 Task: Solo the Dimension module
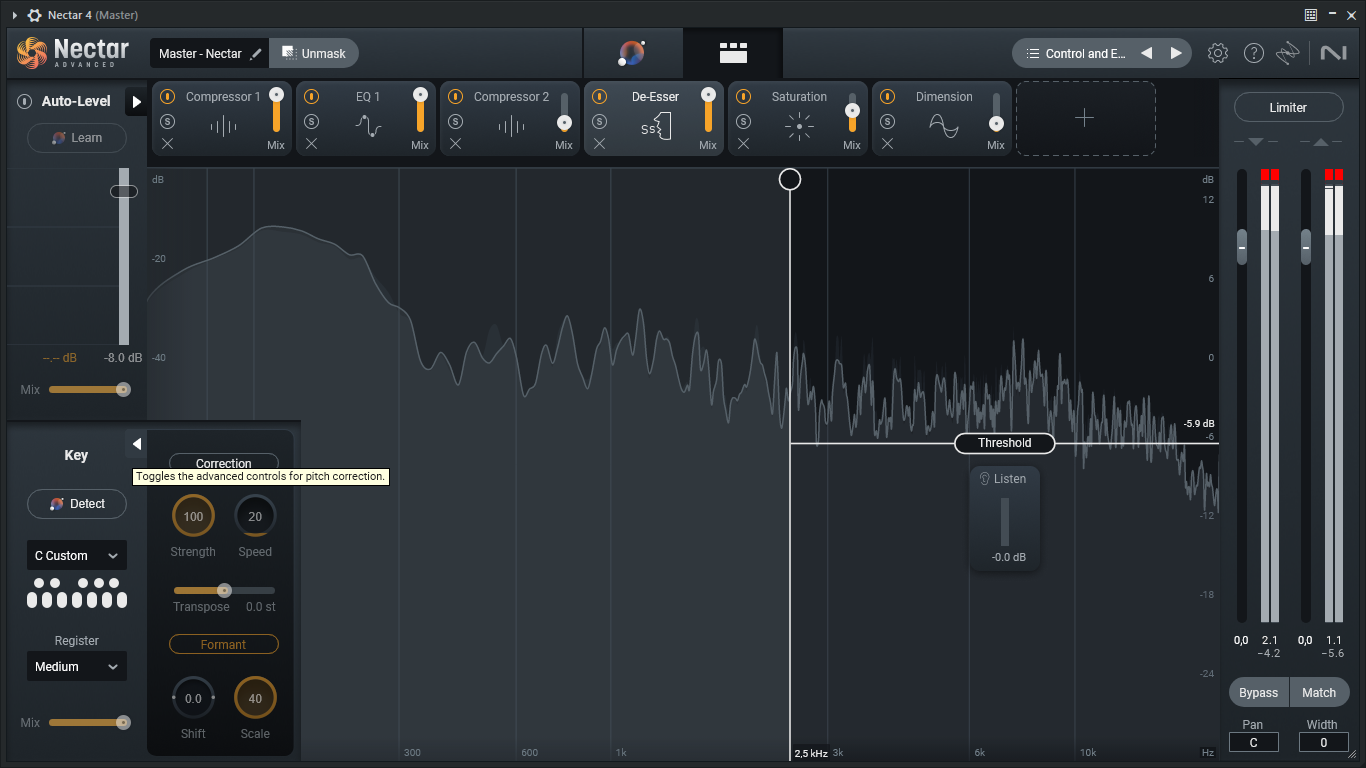click(x=887, y=121)
